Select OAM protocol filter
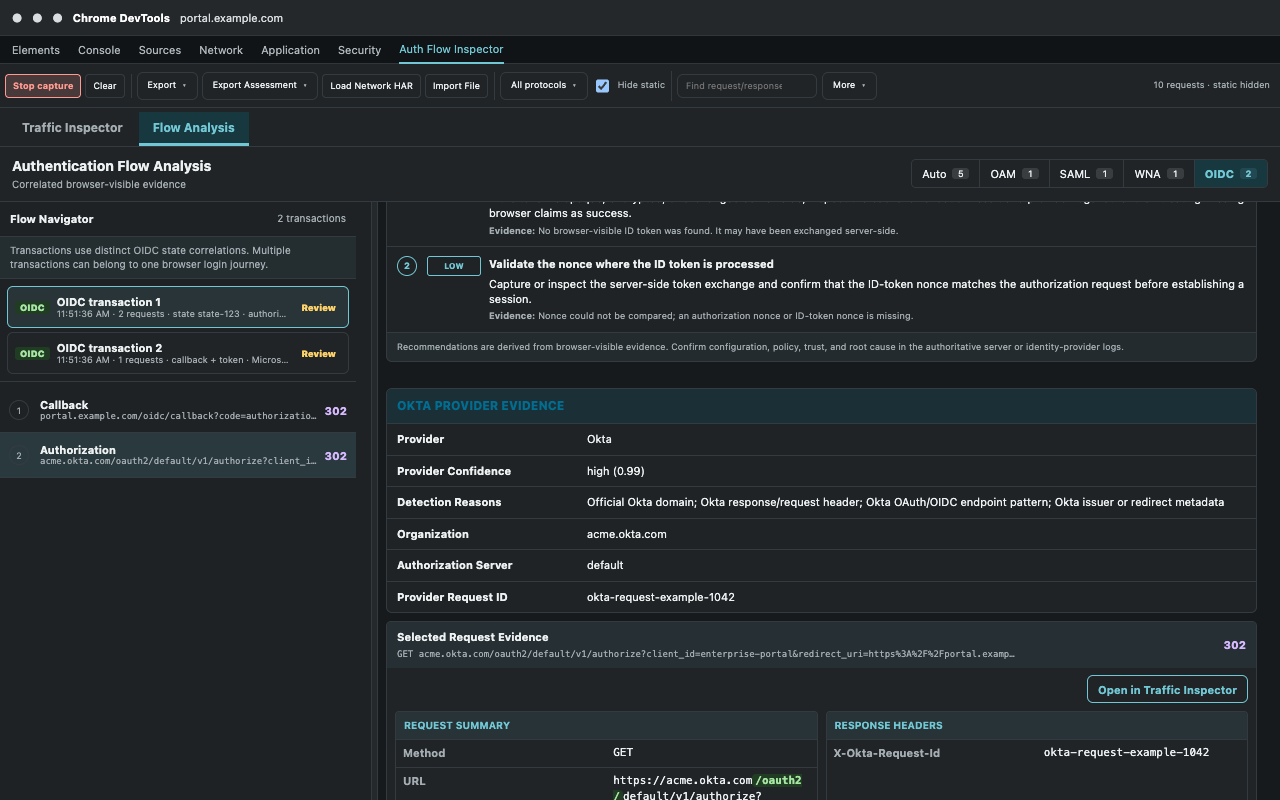Viewport: 1280px width, 800px height. pos(1013,174)
